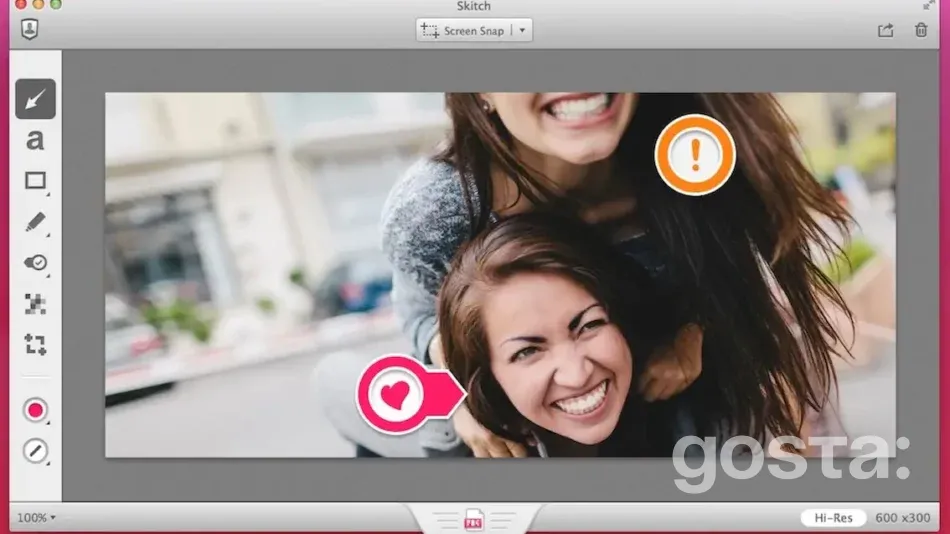Select the Text tool
The width and height of the screenshot is (950, 534).
pyautogui.click(x=36, y=140)
